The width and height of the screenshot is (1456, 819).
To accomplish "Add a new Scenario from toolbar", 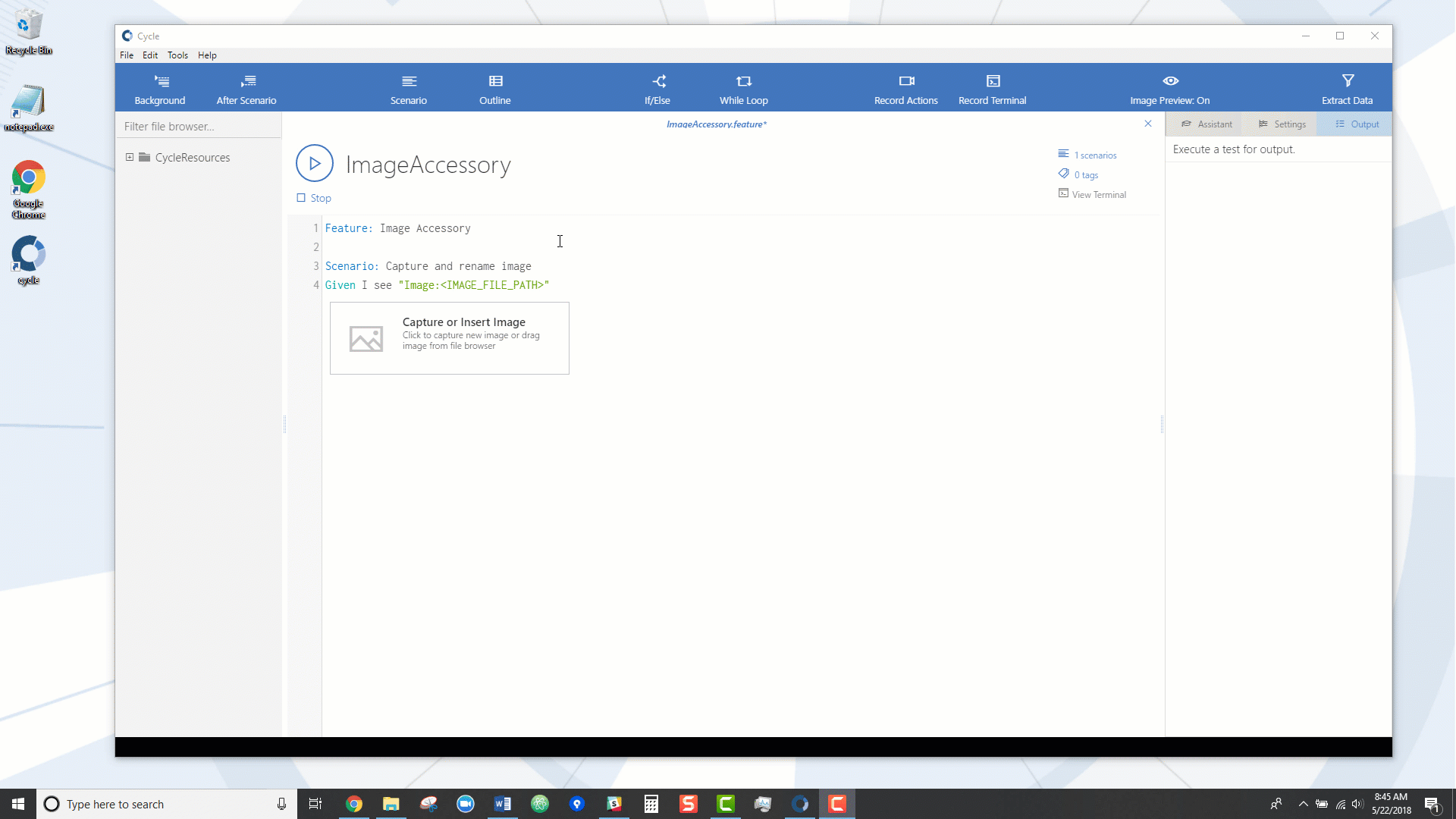I will (x=409, y=89).
